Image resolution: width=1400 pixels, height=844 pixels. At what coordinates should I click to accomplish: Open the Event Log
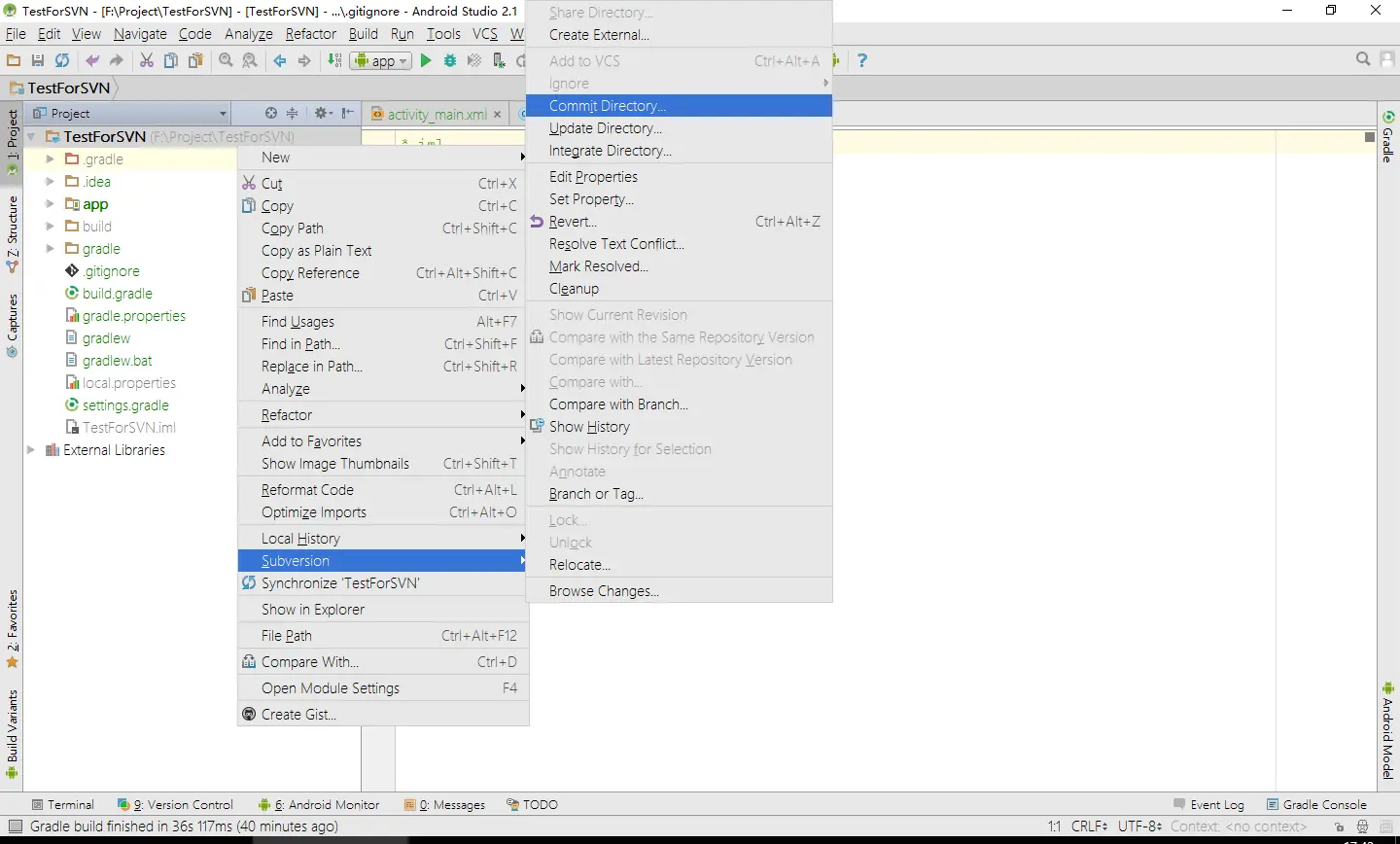point(1208,804)
